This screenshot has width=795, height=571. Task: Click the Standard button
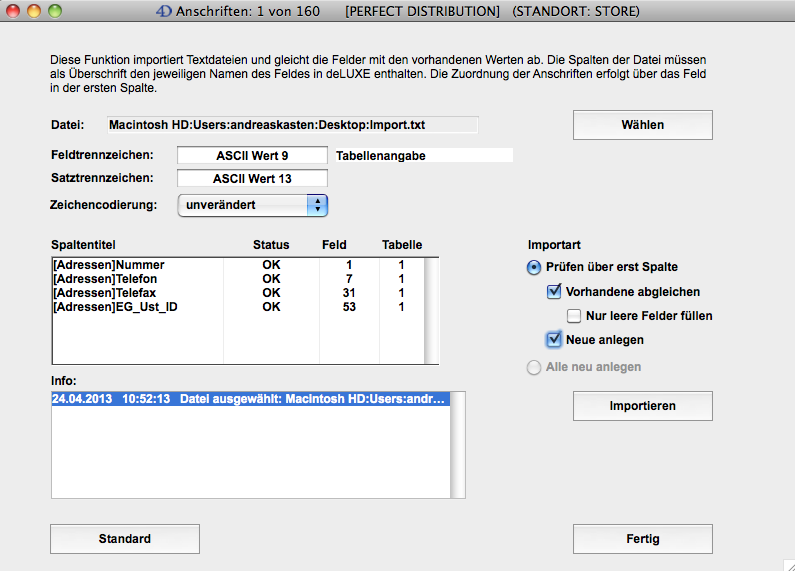(125, 539)
